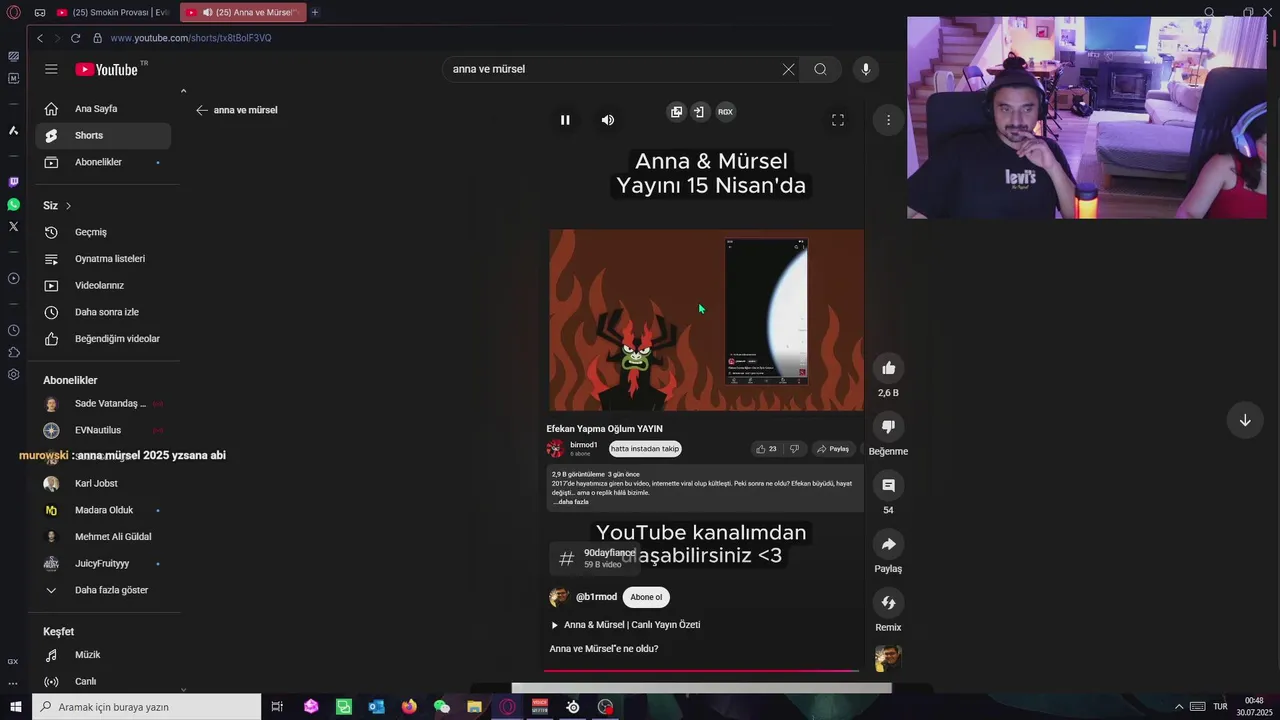
Task: Run the search with magnifier button
Action: (820, 69)
